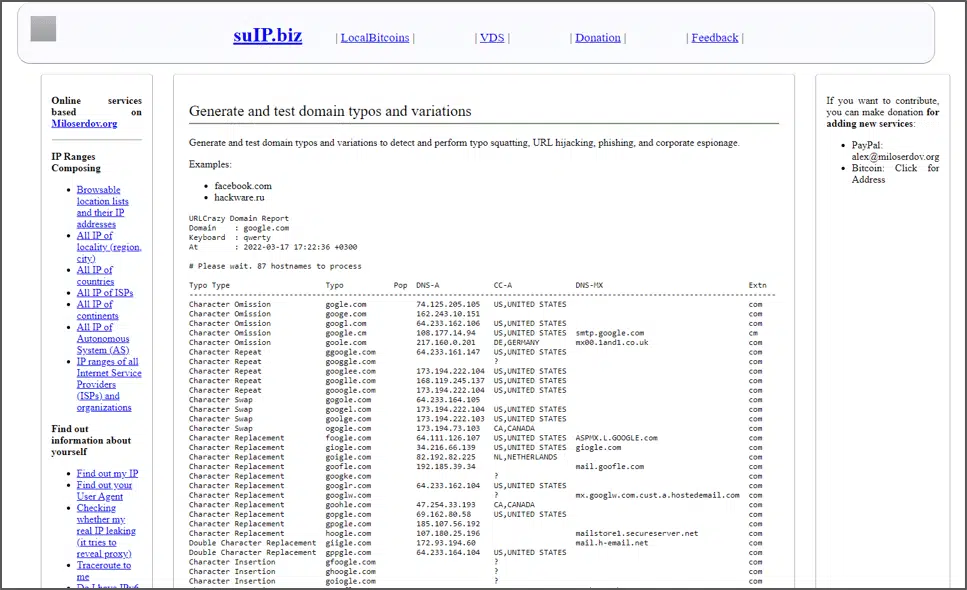Screen dimensions: 967x590
Task: Click the gray logo square in header
Action: 43,29
